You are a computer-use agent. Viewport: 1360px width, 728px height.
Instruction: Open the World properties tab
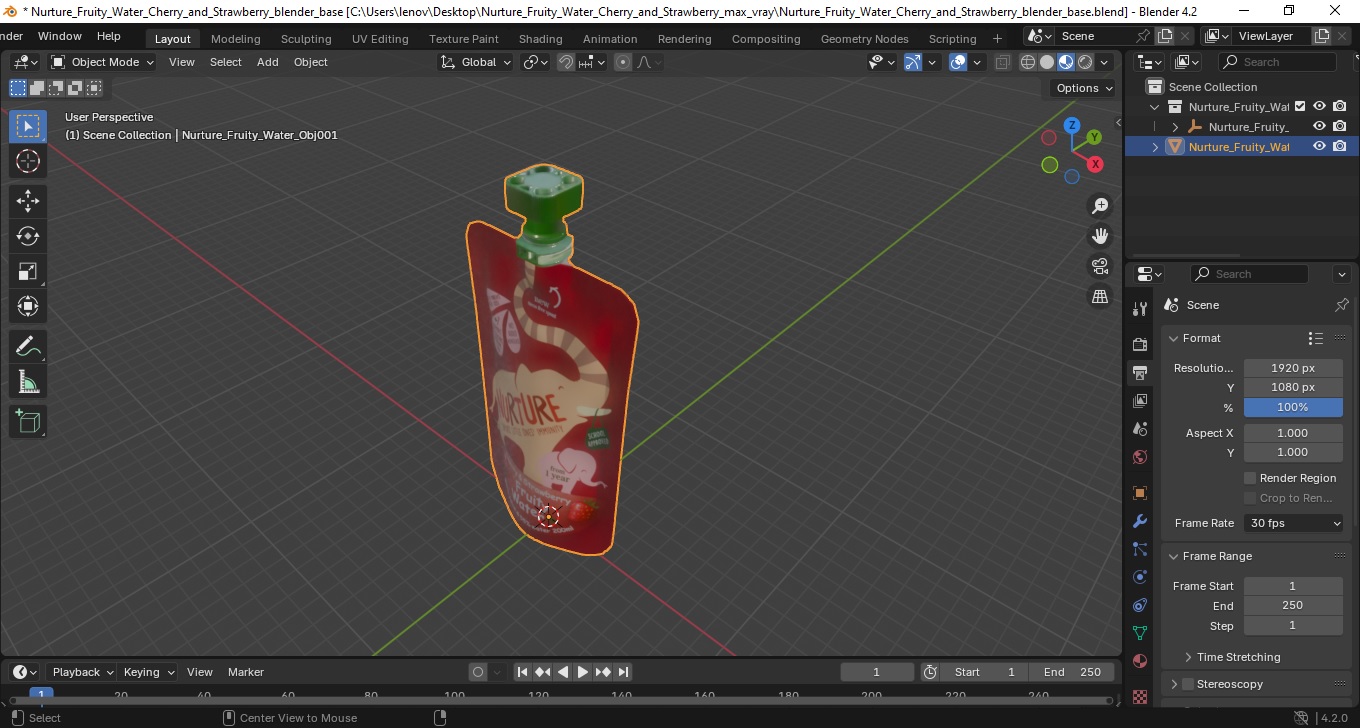(1140, 457)
